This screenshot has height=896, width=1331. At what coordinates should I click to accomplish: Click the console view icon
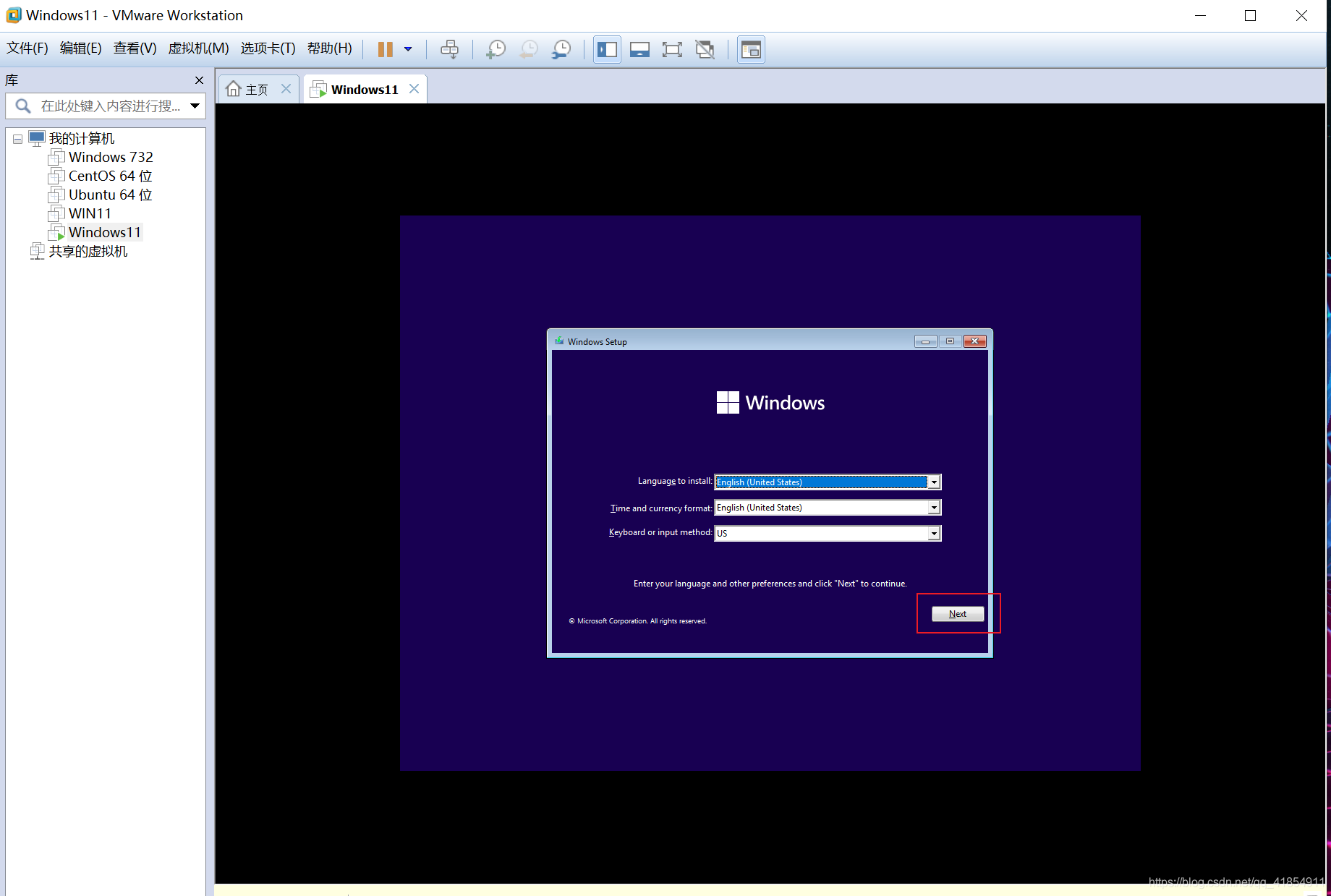[x=751, y=49]
